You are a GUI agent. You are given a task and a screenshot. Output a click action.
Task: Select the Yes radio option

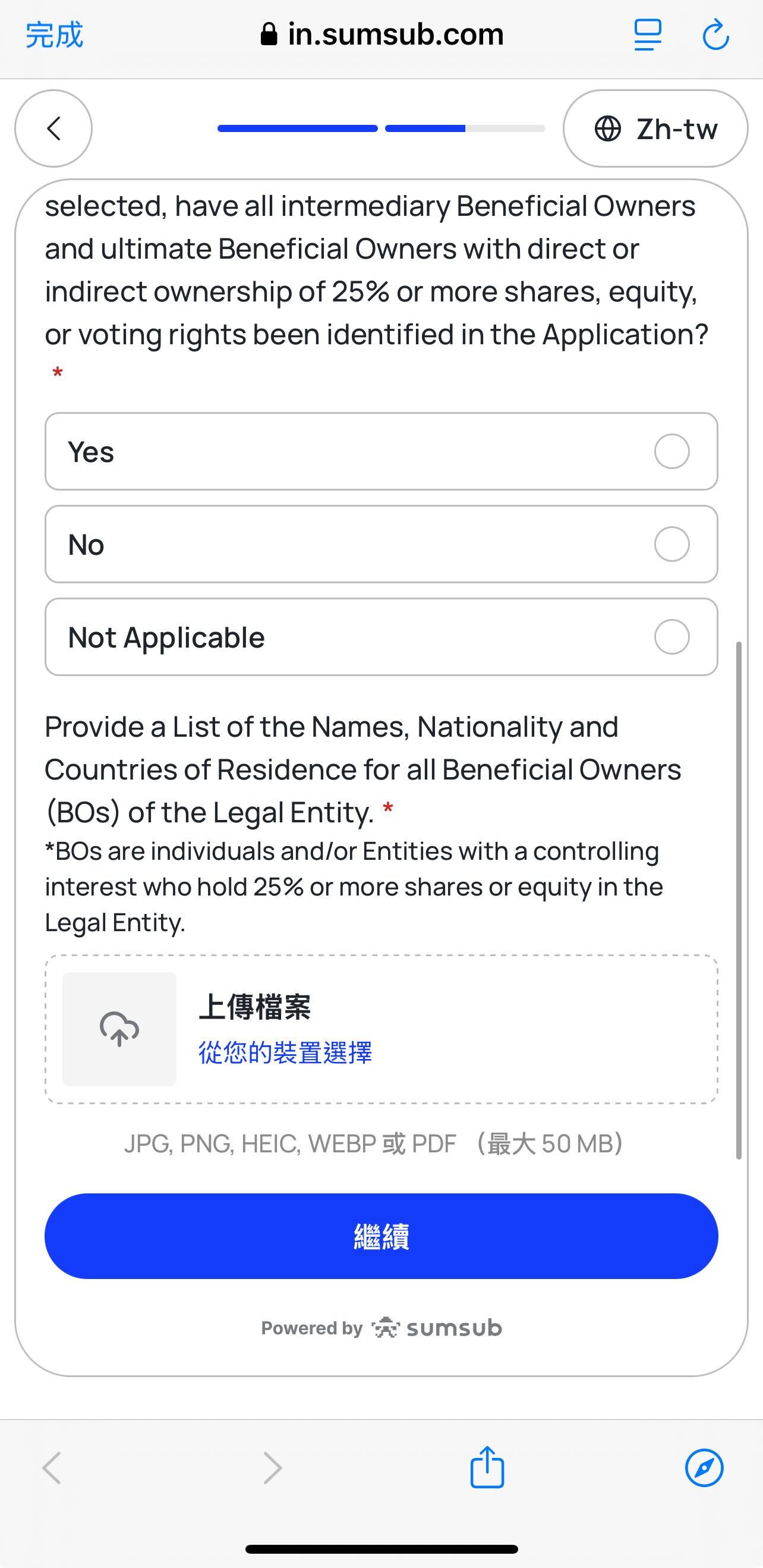click(x=671, y=452)
